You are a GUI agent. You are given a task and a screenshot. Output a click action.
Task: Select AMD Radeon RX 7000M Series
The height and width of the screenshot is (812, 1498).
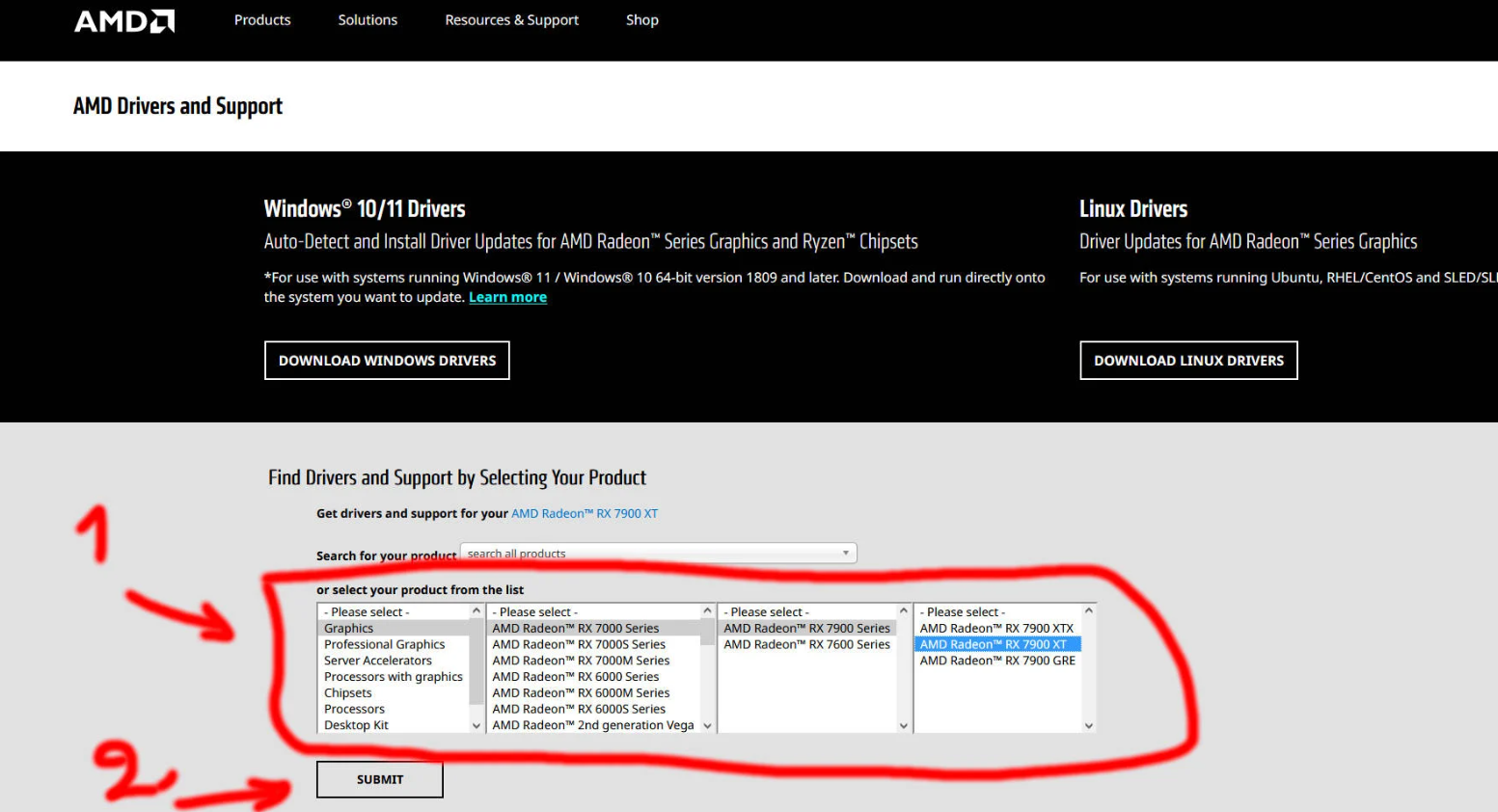click(x=594, y=661)
